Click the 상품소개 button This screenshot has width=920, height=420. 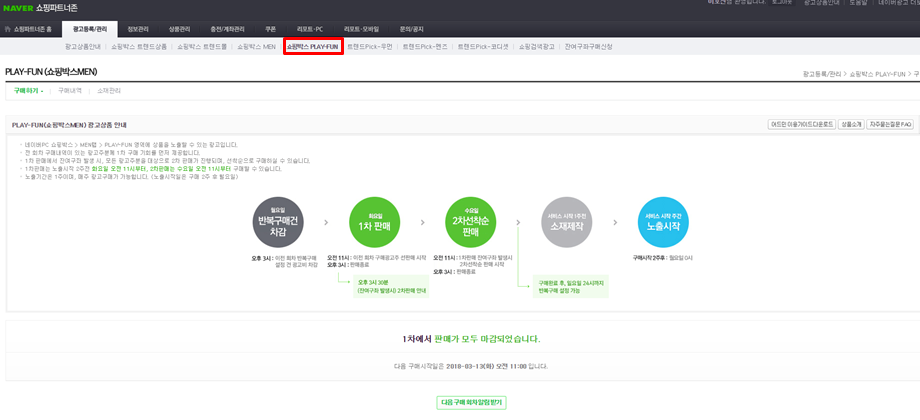pyautogui.click(x=851, y=125)
